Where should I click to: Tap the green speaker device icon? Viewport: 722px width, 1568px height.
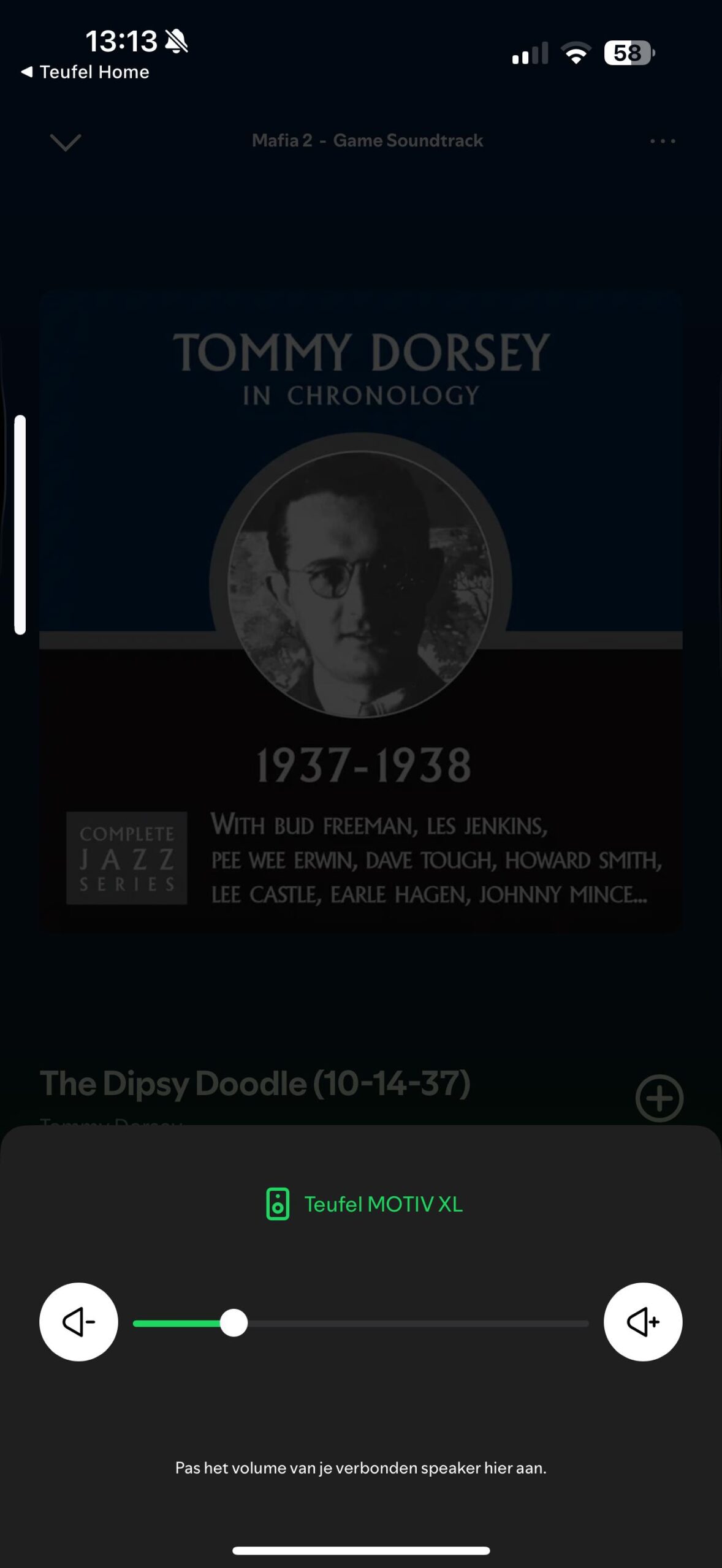click(x=278, y=1204)
